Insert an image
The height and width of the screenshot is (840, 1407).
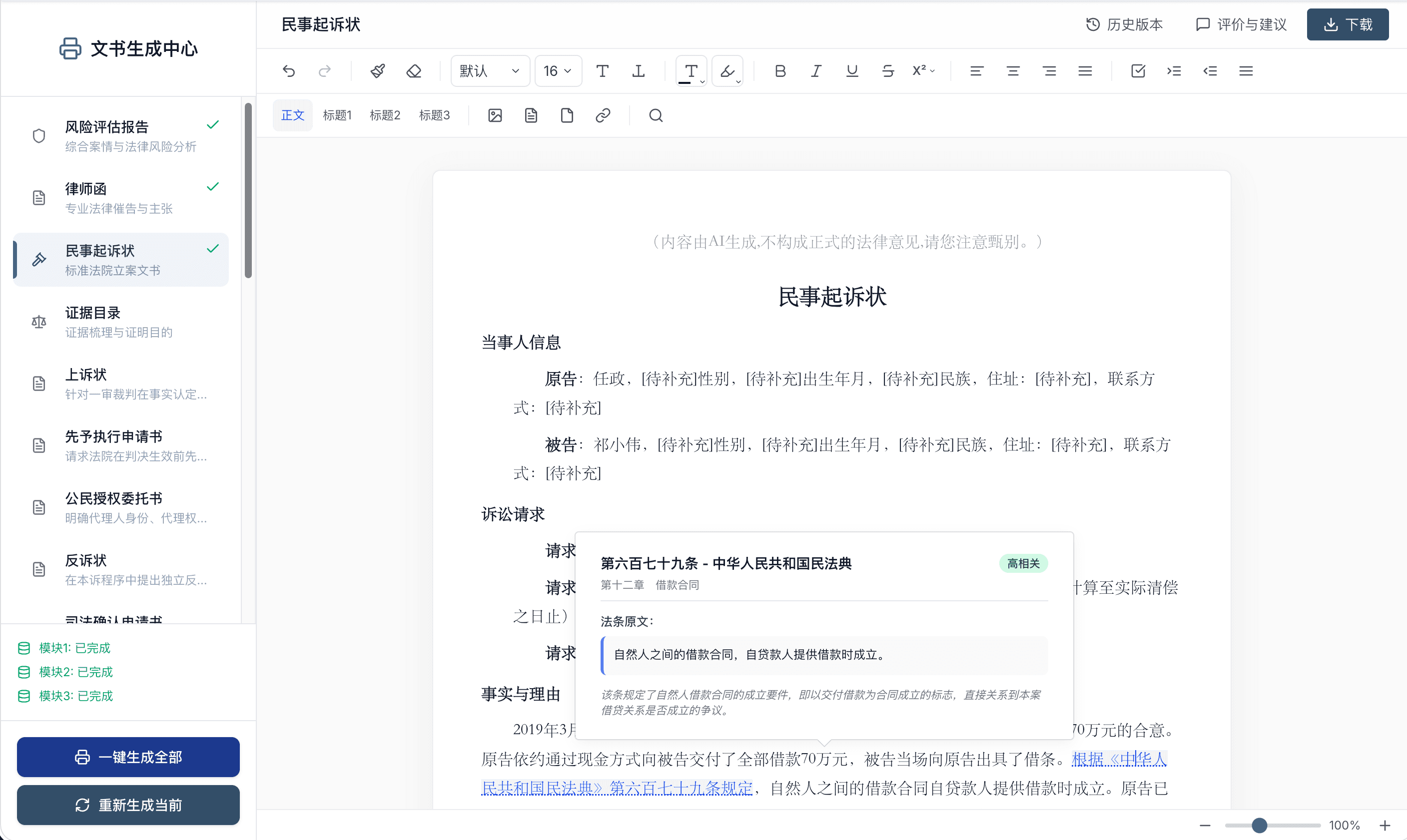pyautogui.click(x=495, y=115)
